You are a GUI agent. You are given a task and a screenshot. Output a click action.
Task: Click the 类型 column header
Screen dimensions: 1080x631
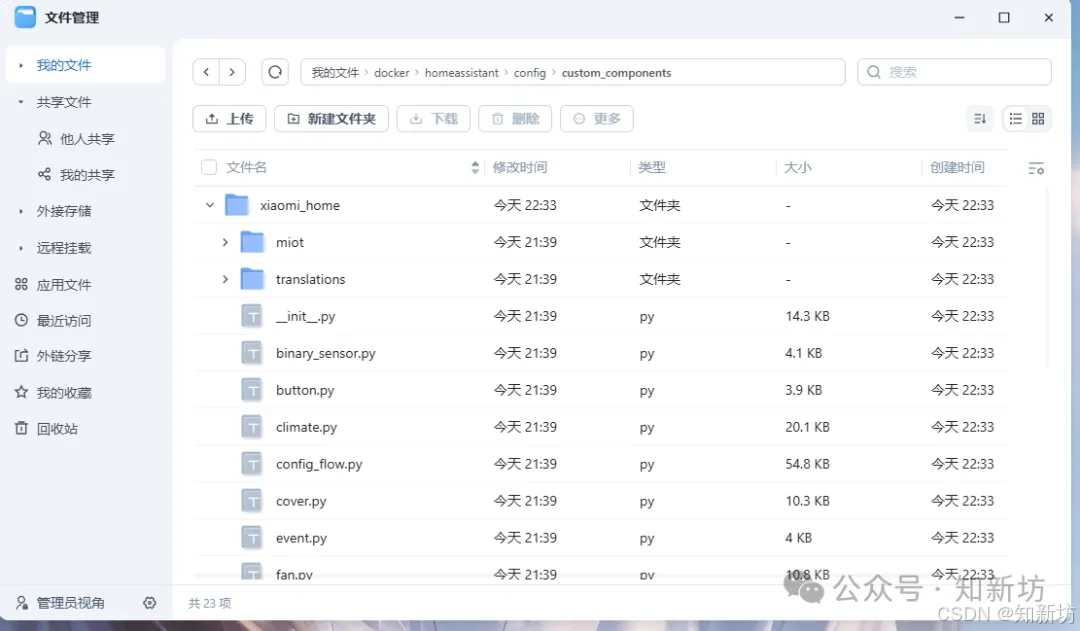point(652,167)
